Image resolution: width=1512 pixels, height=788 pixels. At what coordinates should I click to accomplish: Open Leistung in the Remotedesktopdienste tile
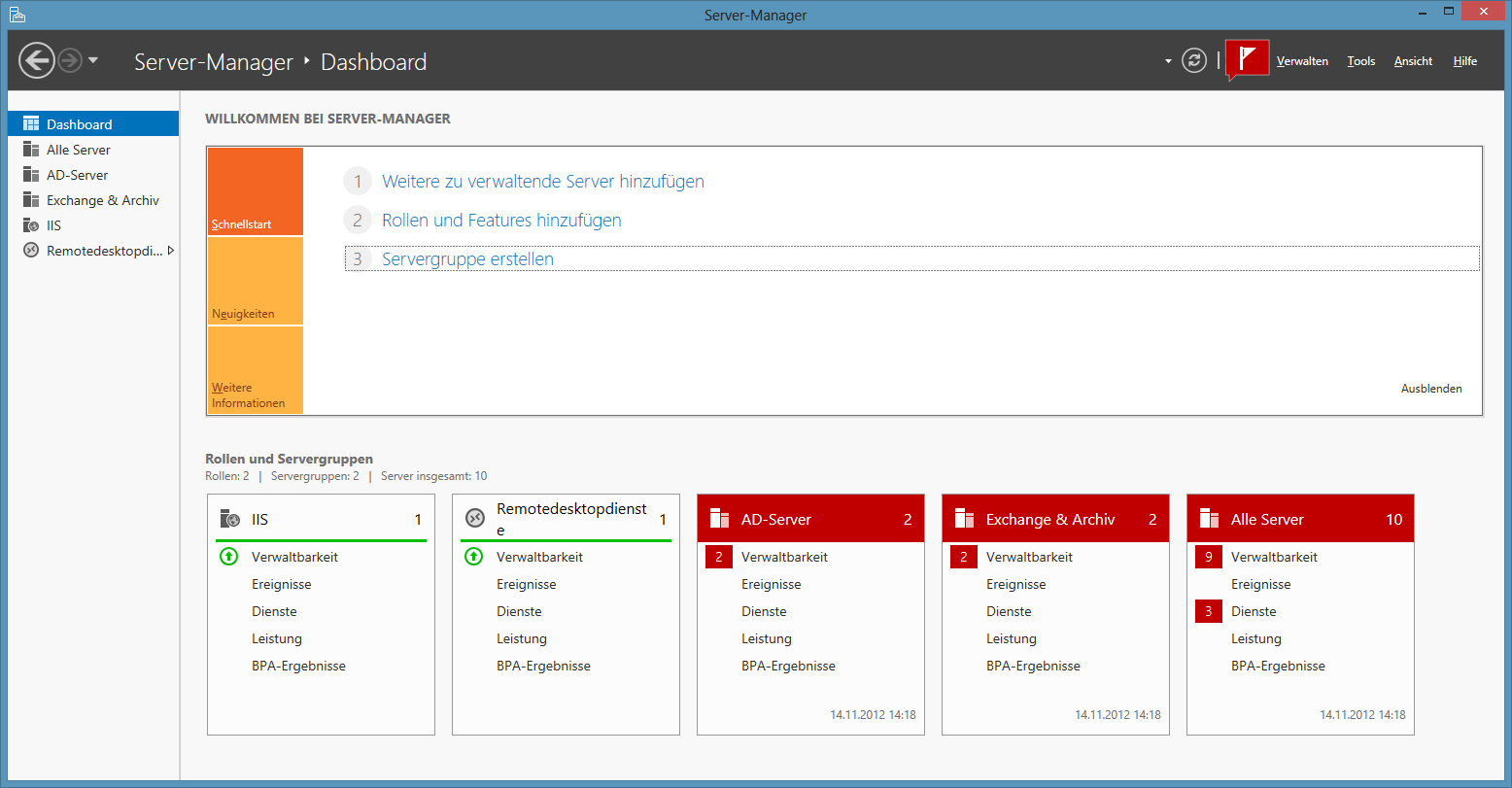[522, 638]
